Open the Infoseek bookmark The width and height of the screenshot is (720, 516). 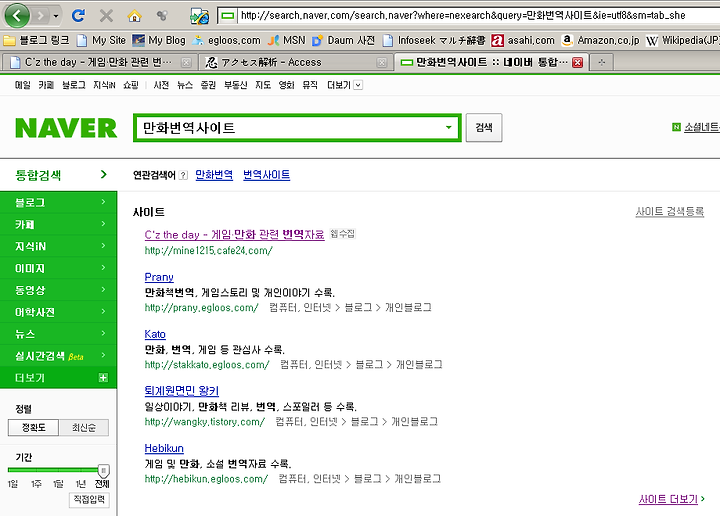click(433, 40)
